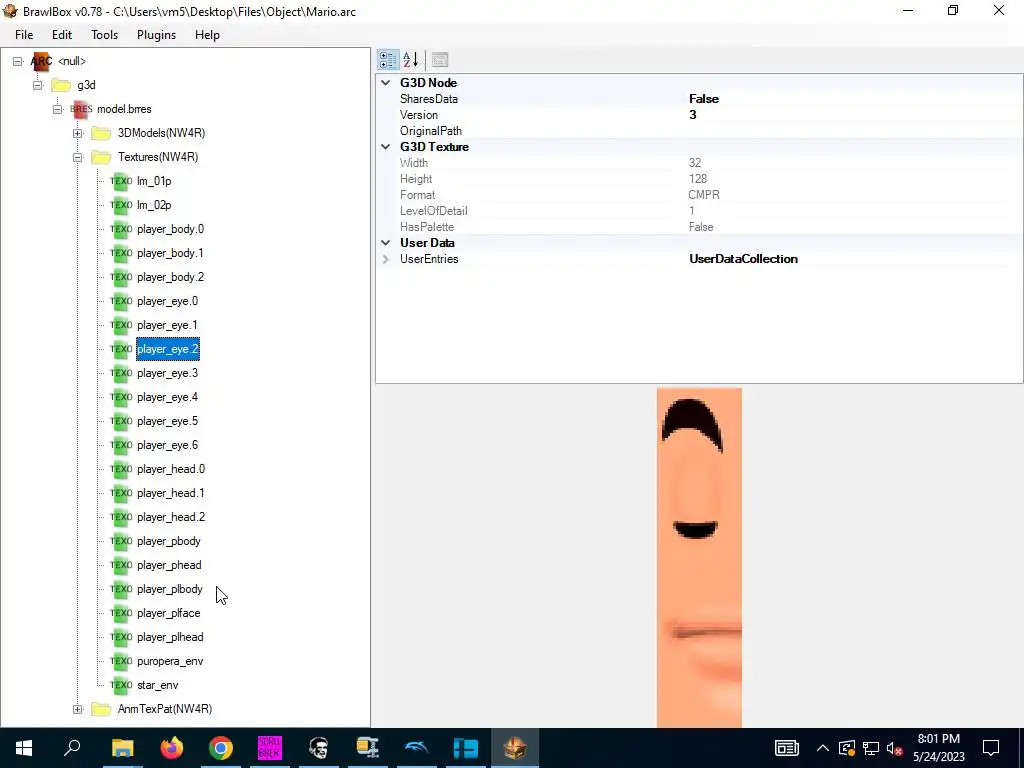Collapse the root ARC <null> node

click(x=18, y=61)
